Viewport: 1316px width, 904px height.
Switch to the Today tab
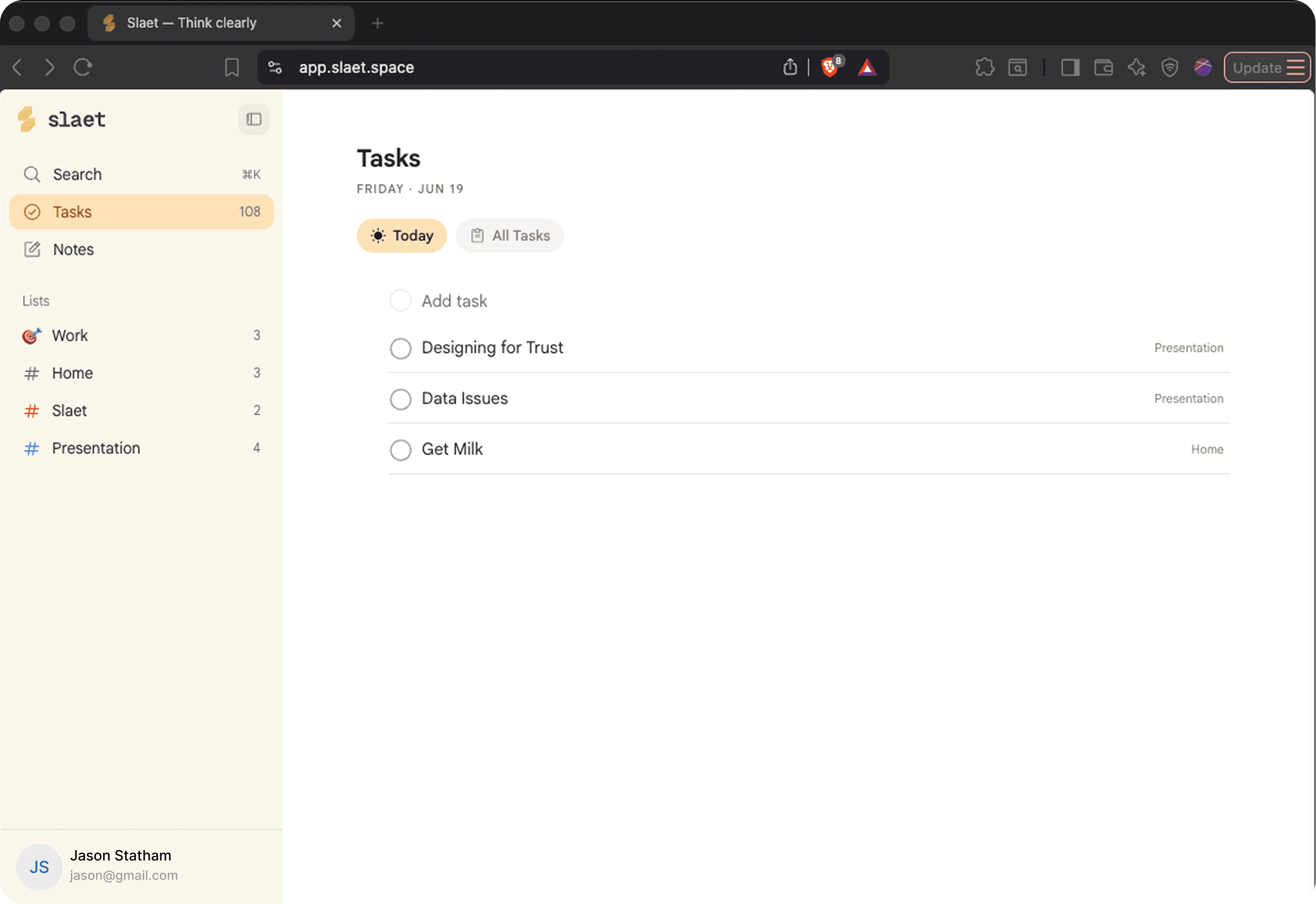pos(402,236)
